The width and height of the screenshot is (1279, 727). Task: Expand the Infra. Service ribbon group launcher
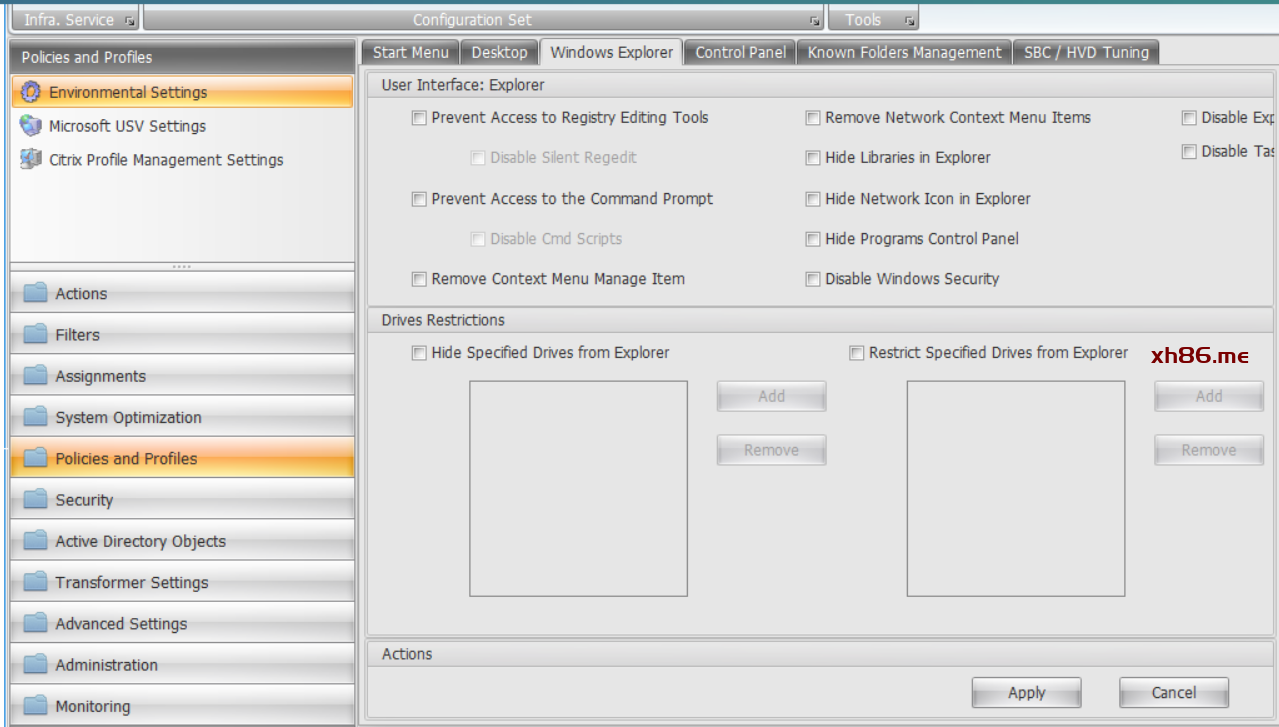(130, 21)
